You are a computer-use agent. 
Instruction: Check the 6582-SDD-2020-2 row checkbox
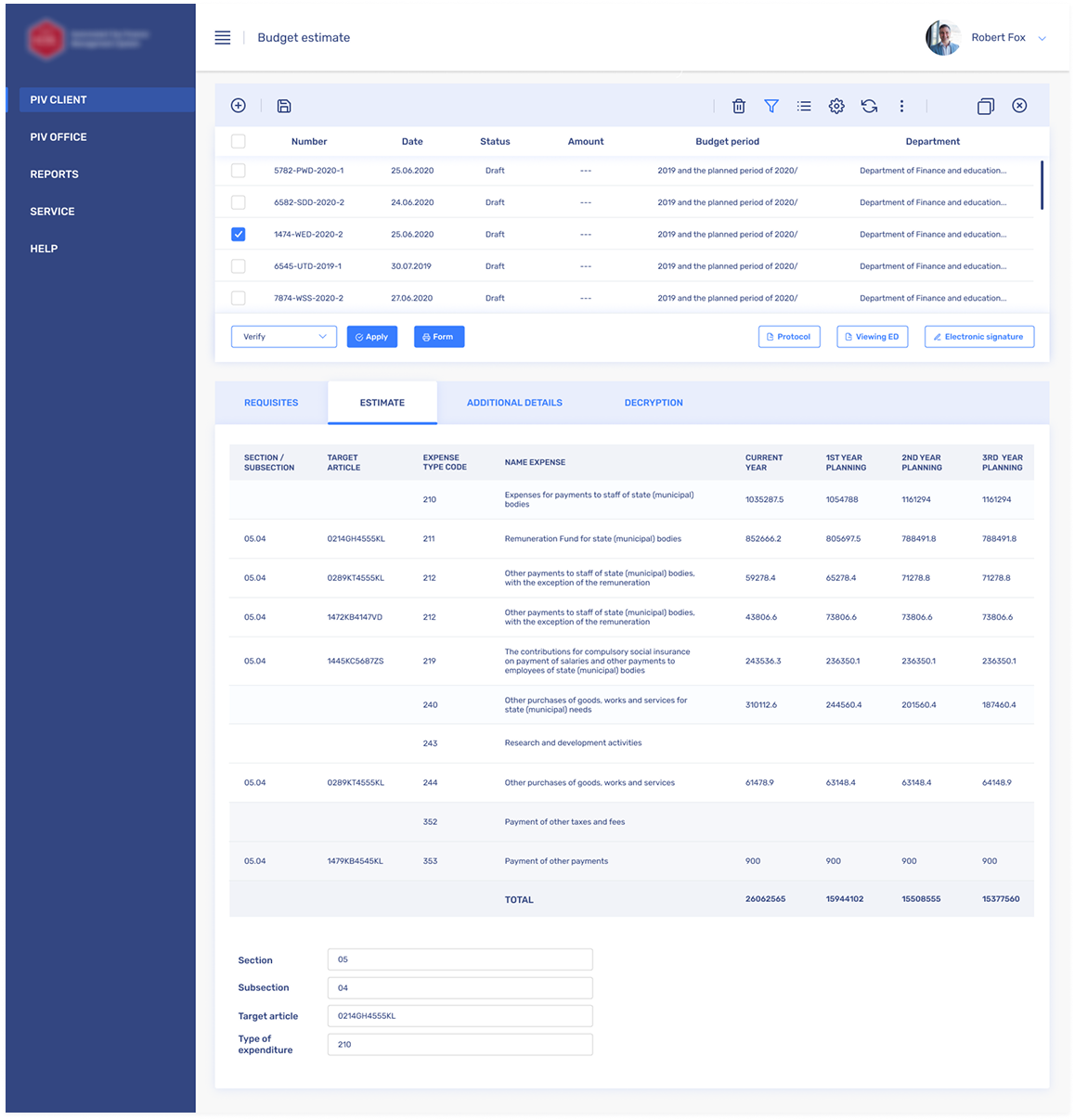[239, 202]
